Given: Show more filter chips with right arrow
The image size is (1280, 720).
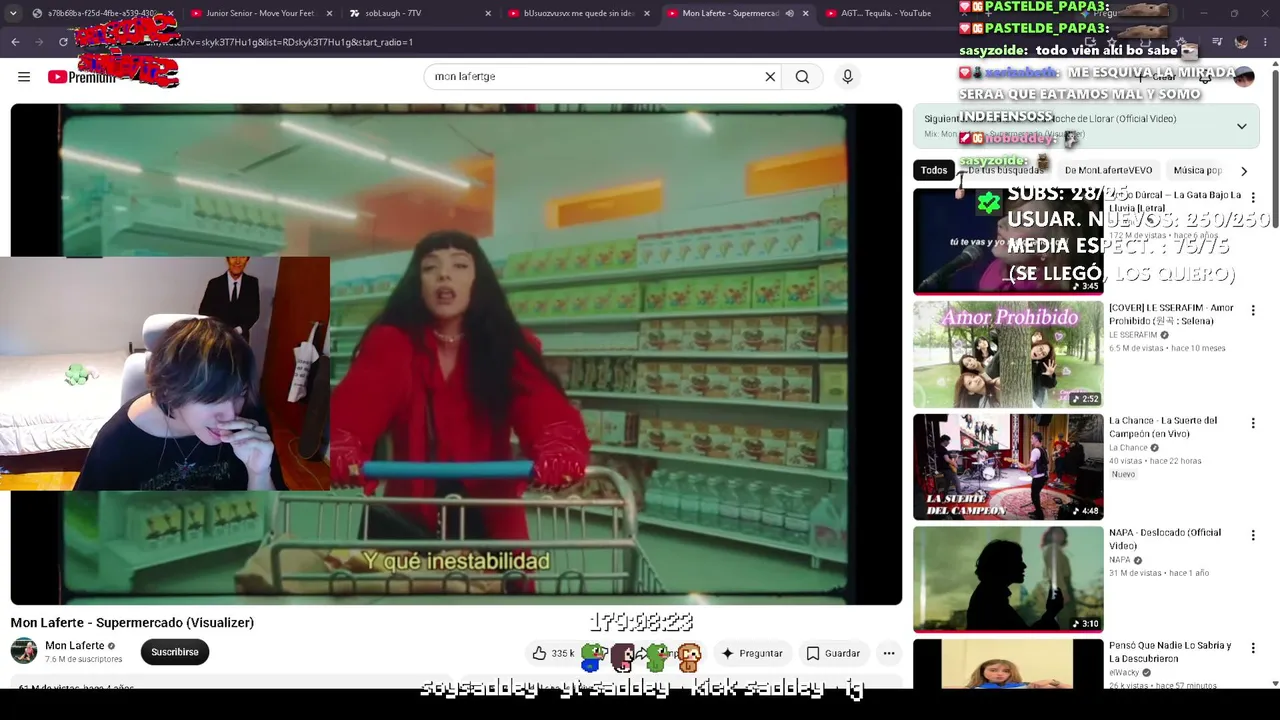Looking at the screenshot, I should [x=1244, y=171].
